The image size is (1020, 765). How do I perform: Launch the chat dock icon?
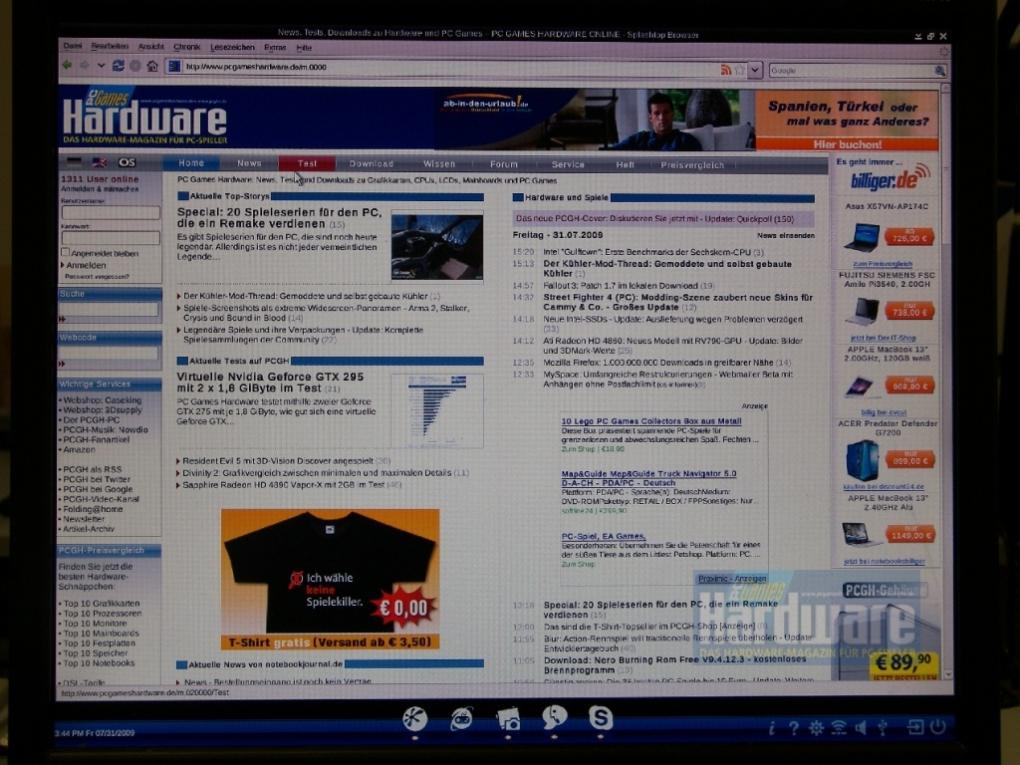(554, 718)
